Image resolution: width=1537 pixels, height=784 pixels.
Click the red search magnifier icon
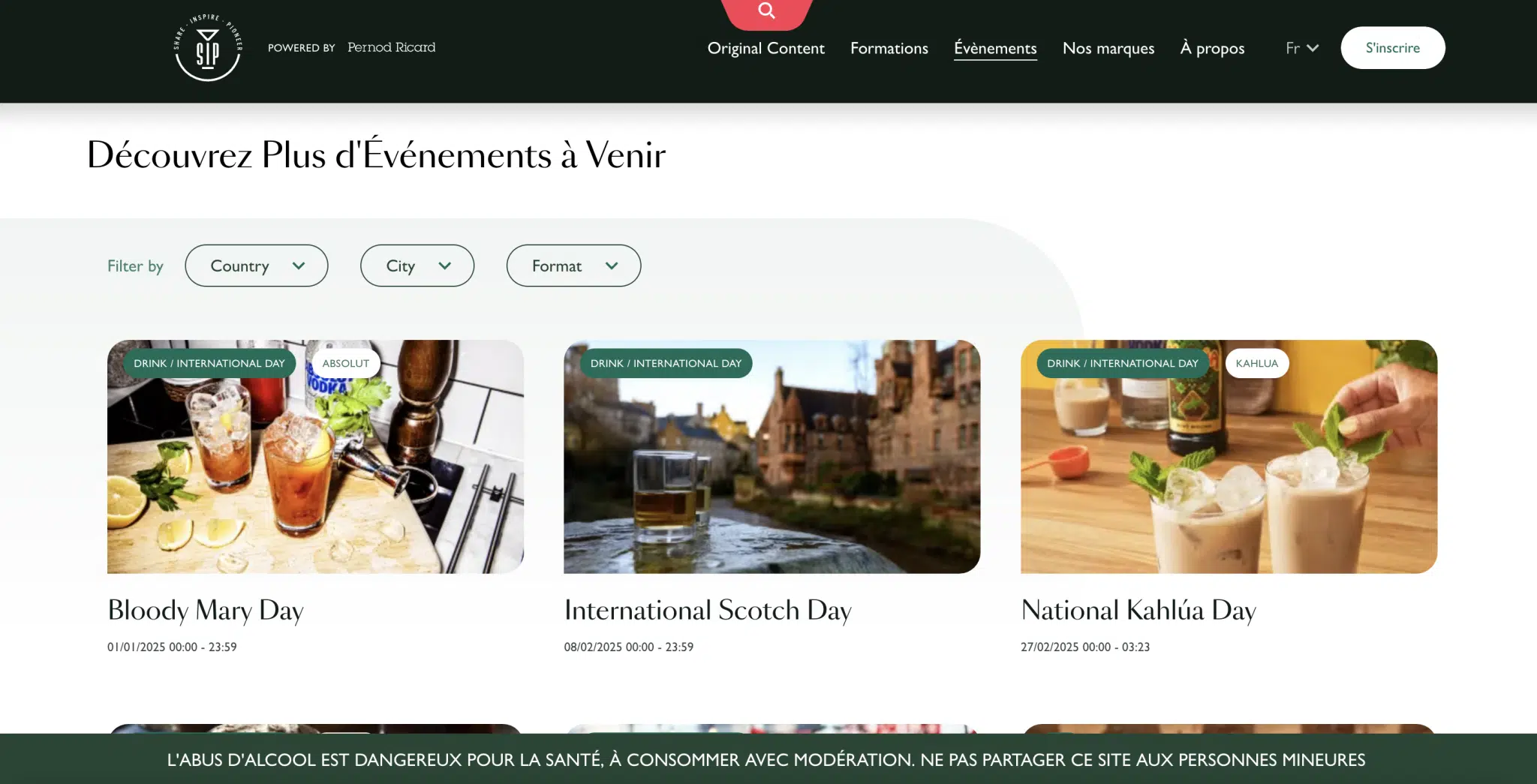766,11
